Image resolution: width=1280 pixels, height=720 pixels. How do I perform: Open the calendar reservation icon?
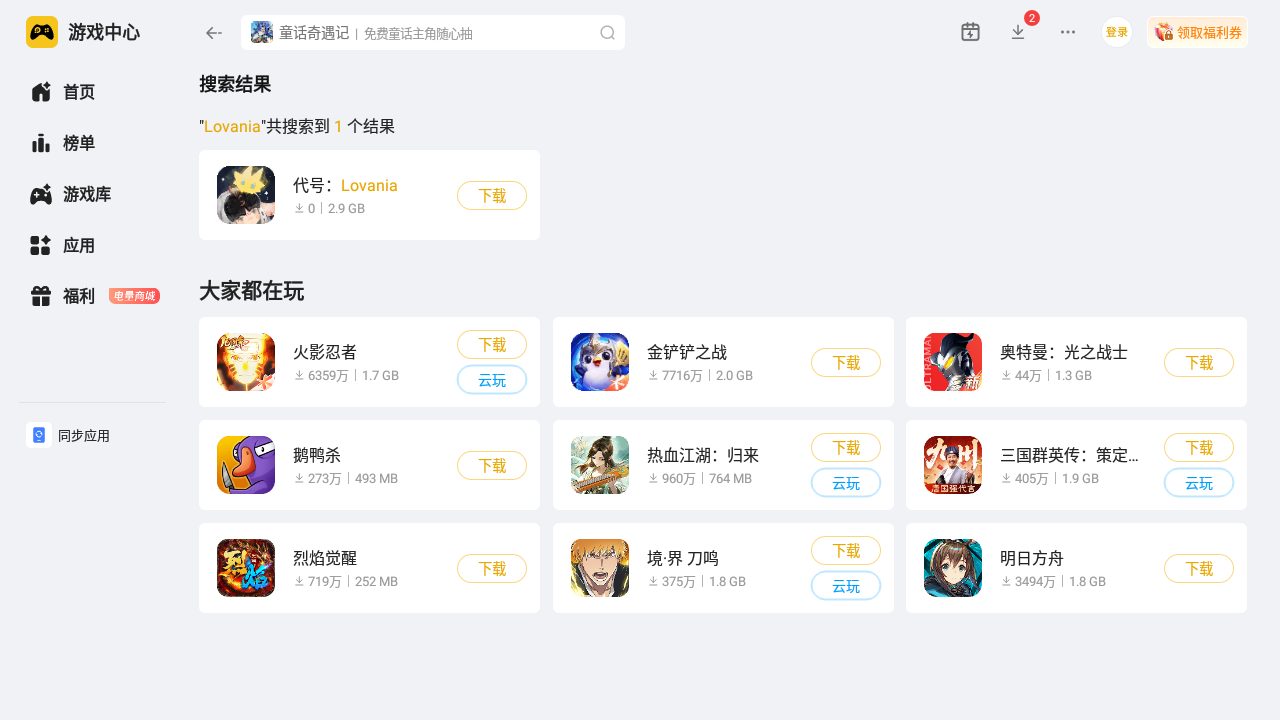970,32
